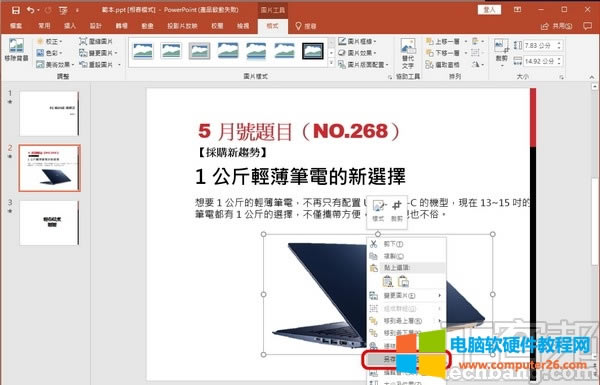
Task: Decrease picture width with the down stepper
Action: [559, 63]
